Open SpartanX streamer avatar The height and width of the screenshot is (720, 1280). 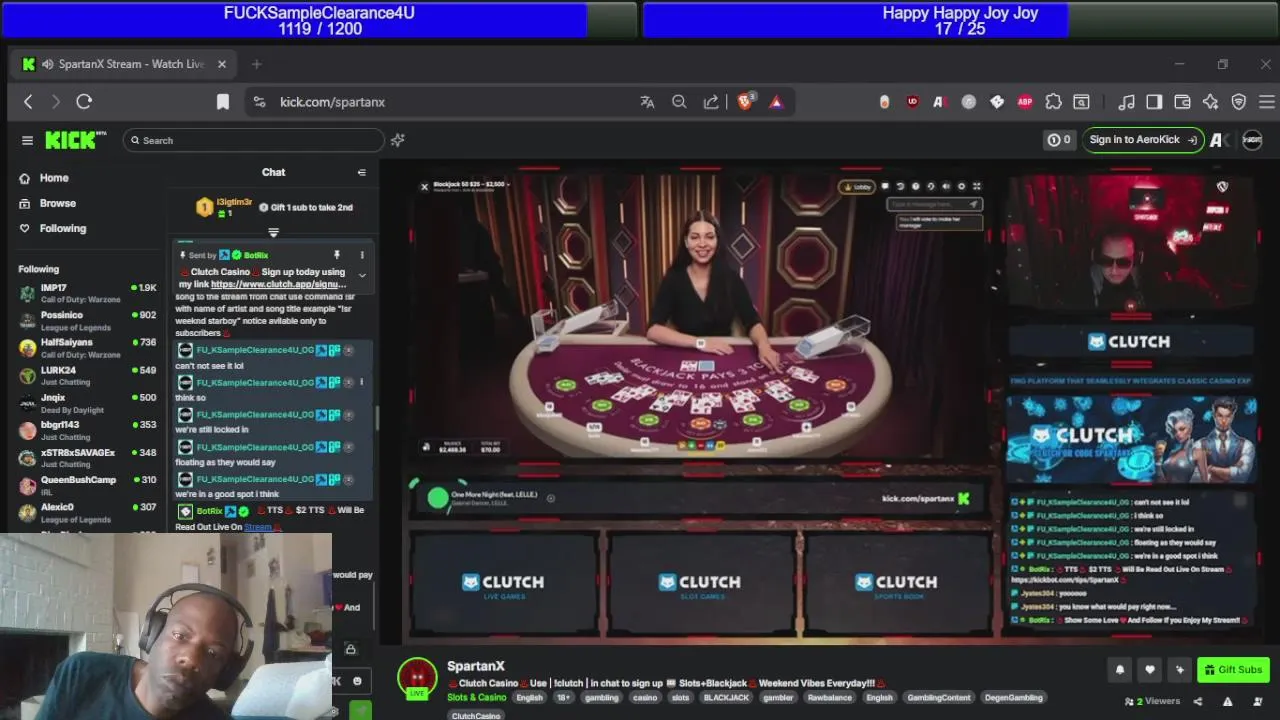pyautogui.click(x=417, y=677)
